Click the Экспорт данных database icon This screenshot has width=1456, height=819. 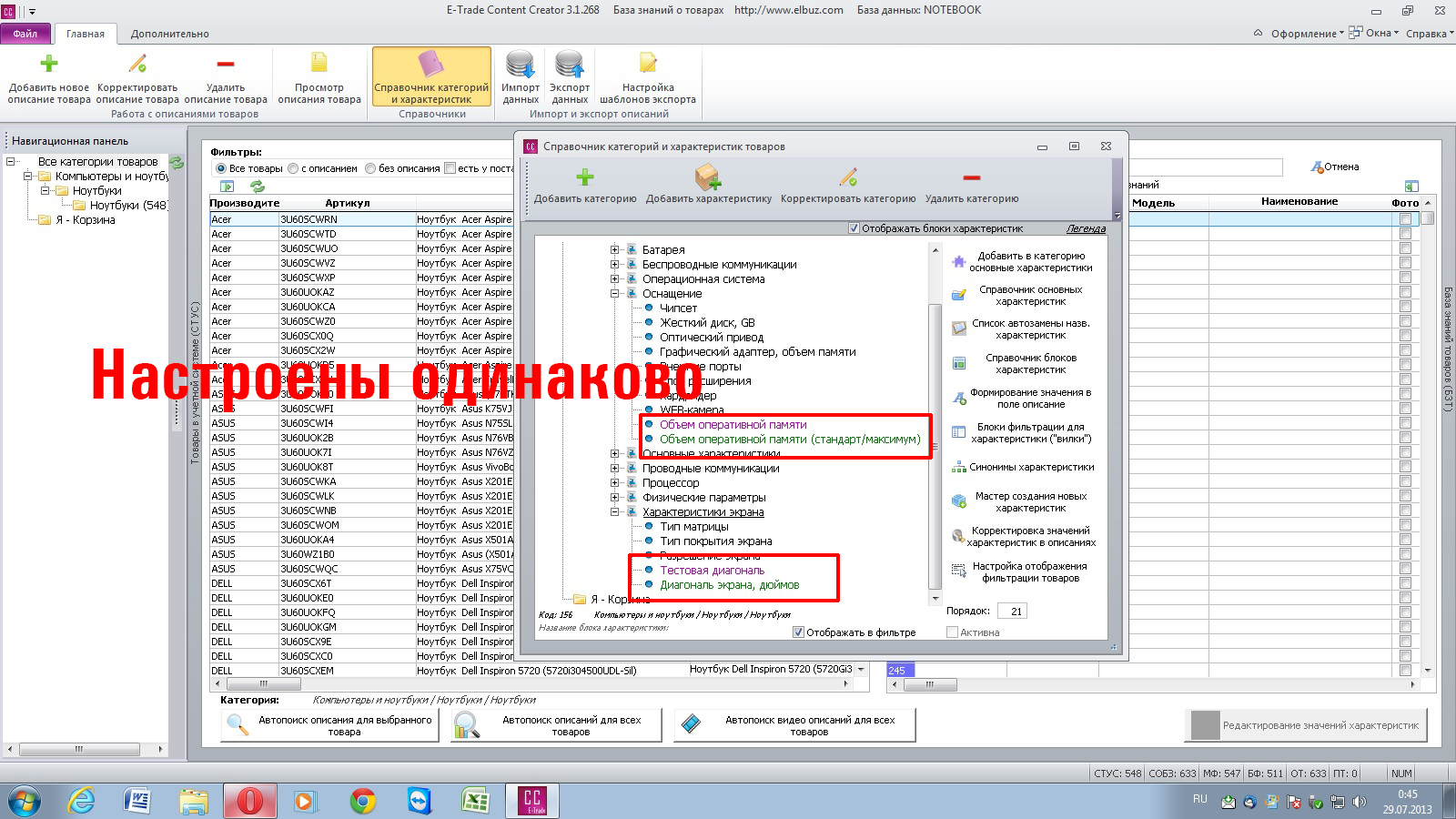tap(570, 66)
